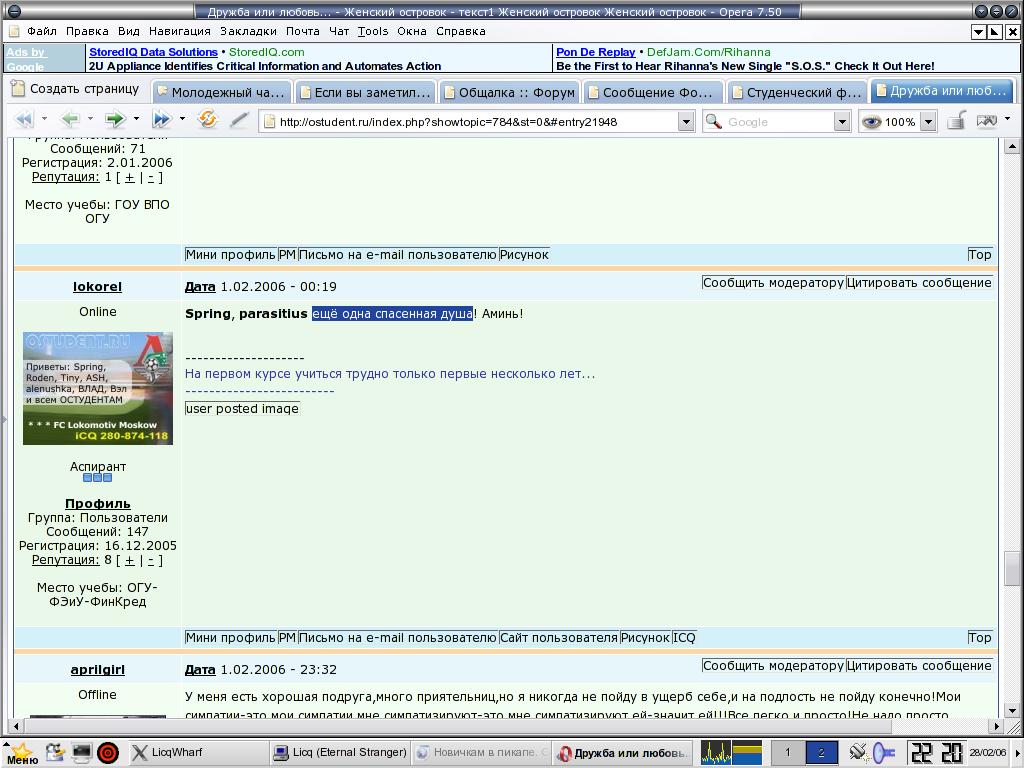This screenshot has height=768, width=1024.
Task: Open lokorel username link
Action: click(x=97, y=287)
